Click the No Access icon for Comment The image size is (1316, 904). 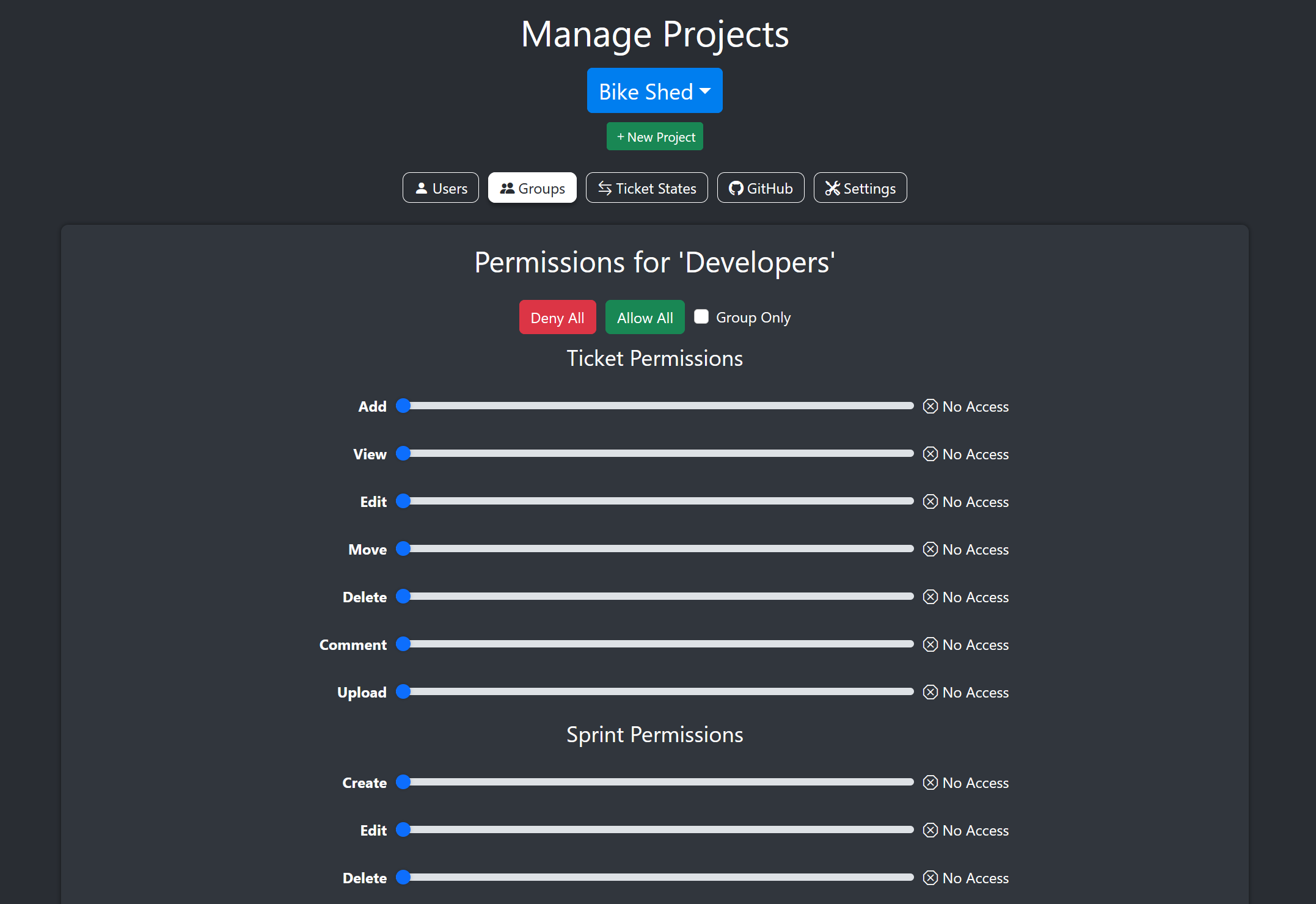(x=930, y=644)
